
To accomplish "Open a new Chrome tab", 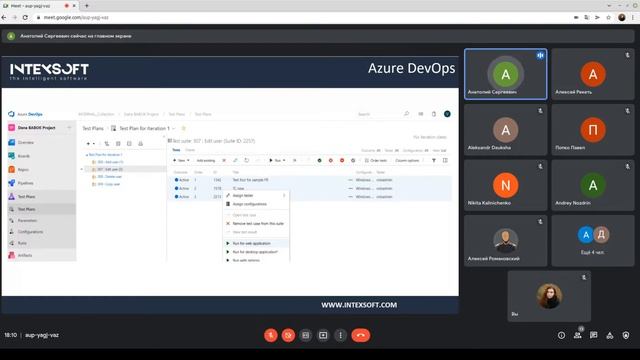I will (x=87, y=6).
